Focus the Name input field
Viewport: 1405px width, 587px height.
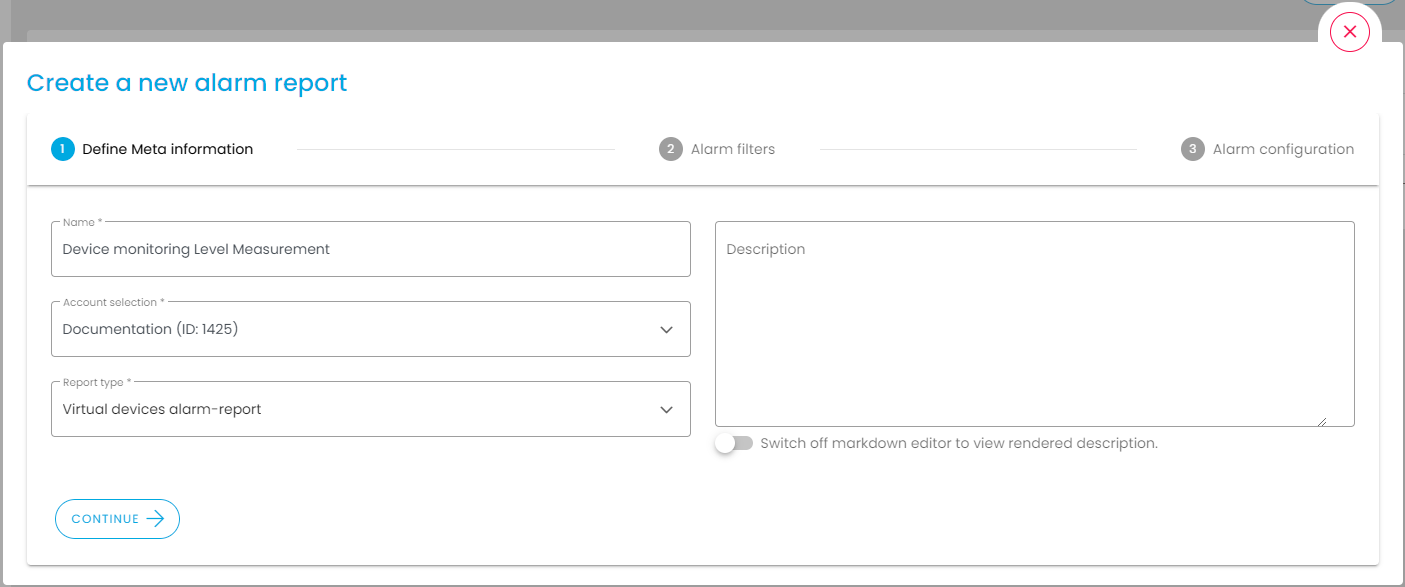370,250
